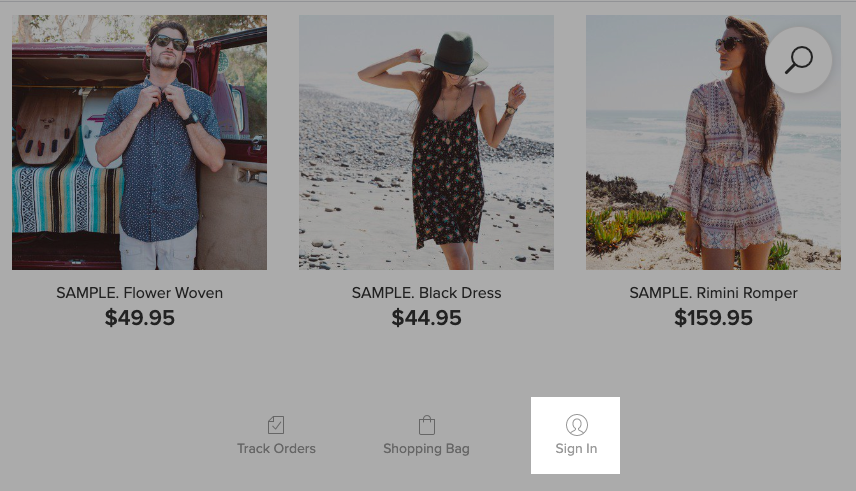Image resolution: width=856 pixels, height=491 pixels.
Task: Select the highlighted white Sign In tile
Action: (x=575, y=435)
